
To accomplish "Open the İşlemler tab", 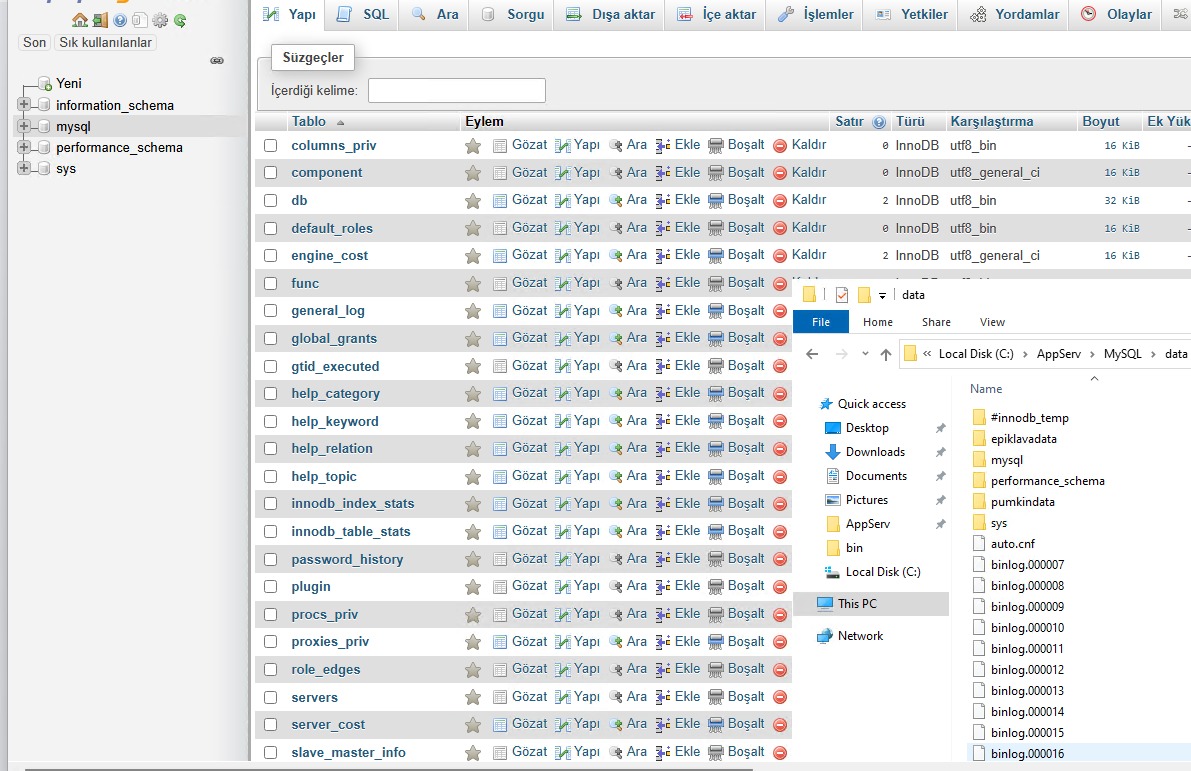I will [816, 14].
